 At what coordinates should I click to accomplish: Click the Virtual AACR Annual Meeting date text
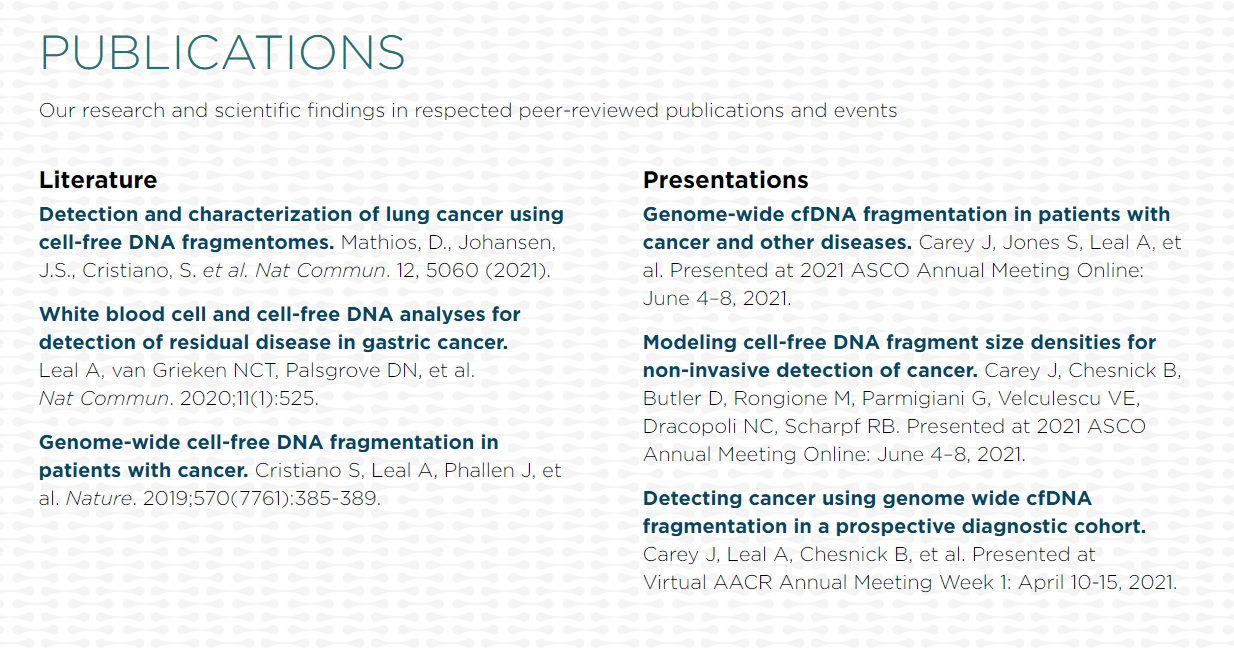pos(910,582)
